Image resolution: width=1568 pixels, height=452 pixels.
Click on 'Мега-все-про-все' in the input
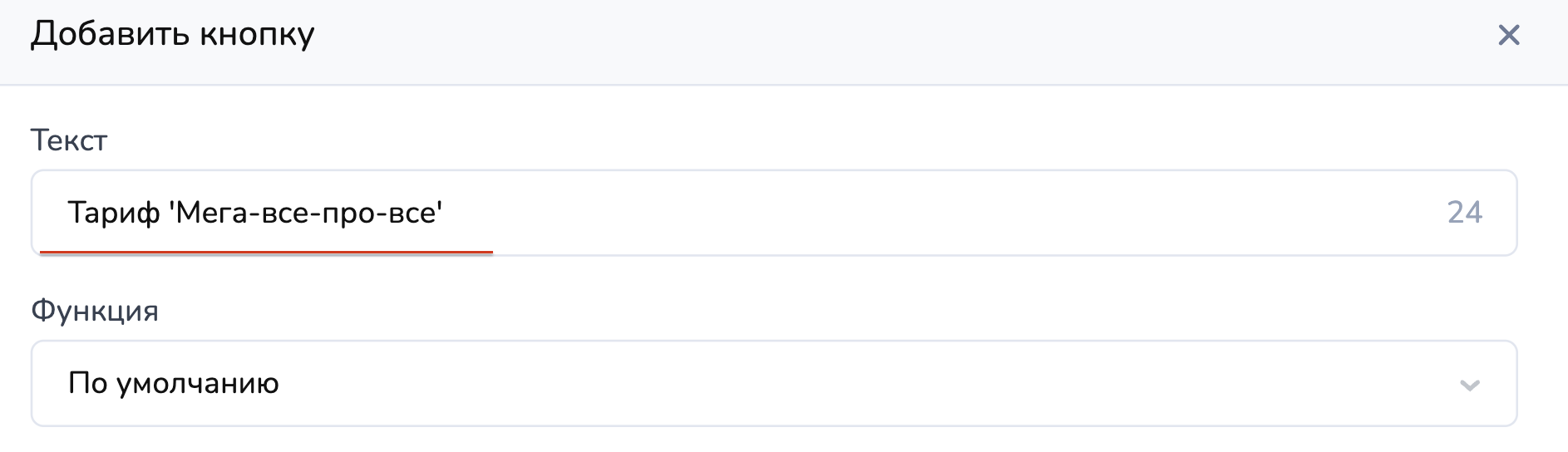click(x=308, y=214)
